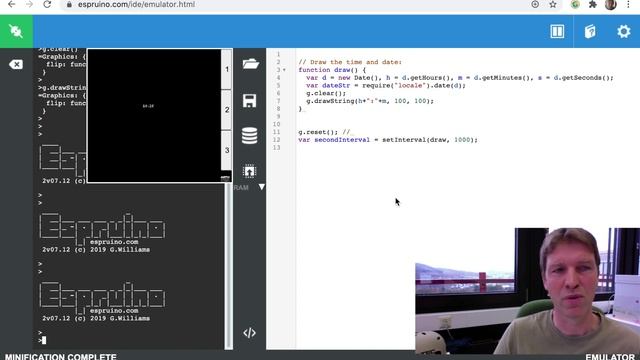Reload the page in the browser
640x360 pixels.
click(x=47, y=4)
